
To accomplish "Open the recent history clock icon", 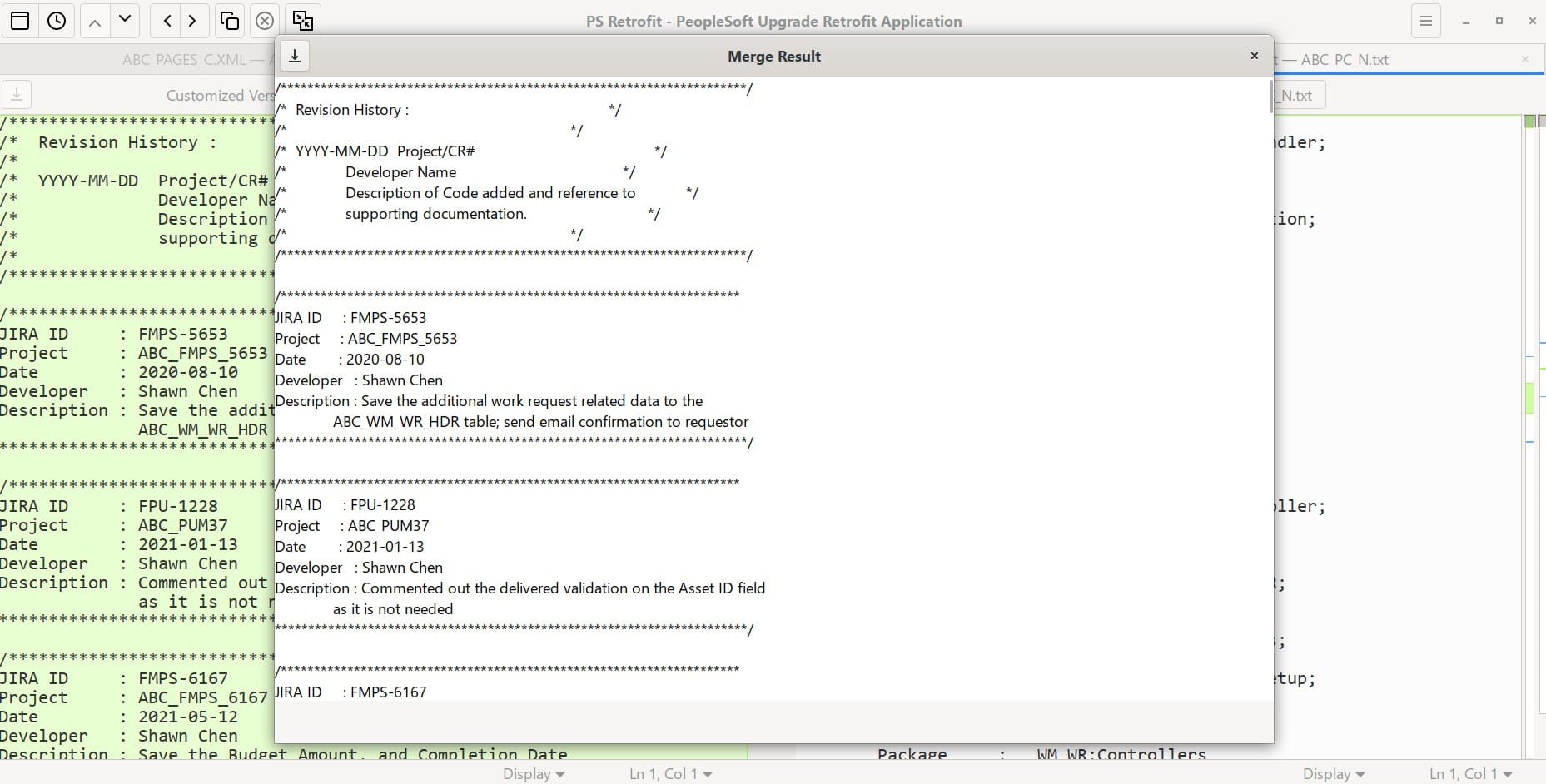I will tap(57, 21).
